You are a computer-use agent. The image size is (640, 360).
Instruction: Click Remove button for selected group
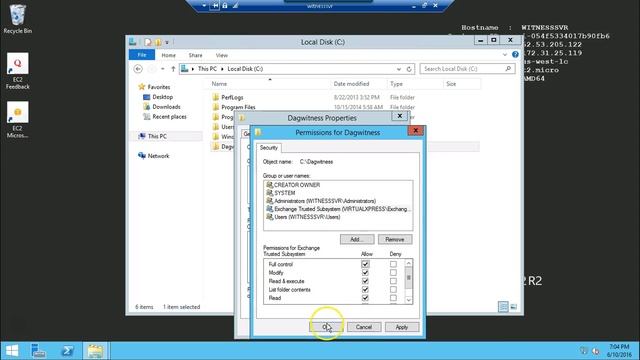pos(395,240)
